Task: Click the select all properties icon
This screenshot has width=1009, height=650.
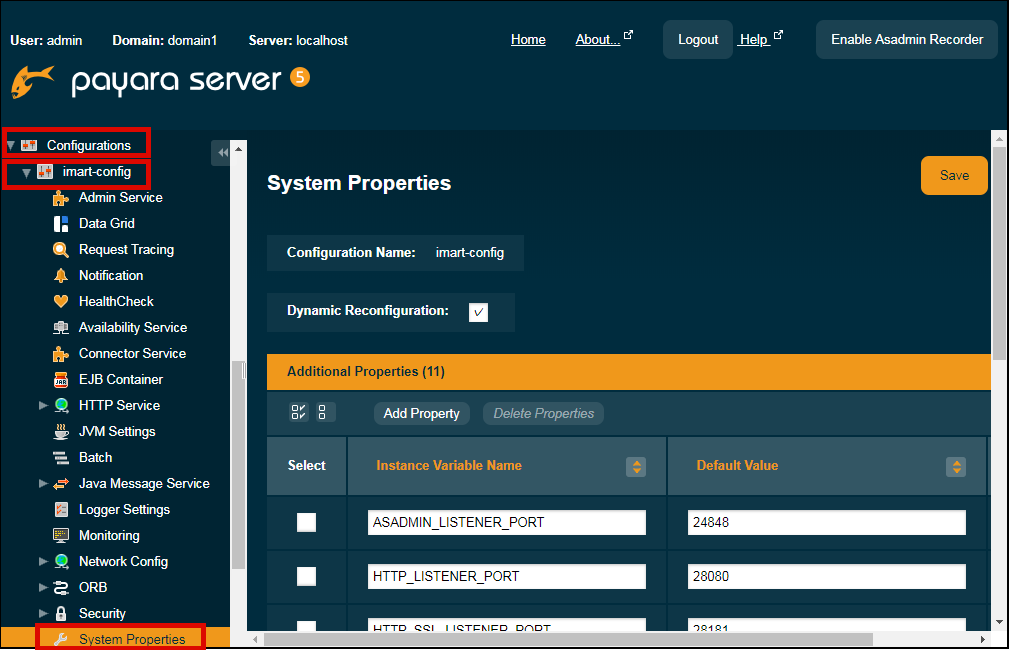Action: point(299,413)
